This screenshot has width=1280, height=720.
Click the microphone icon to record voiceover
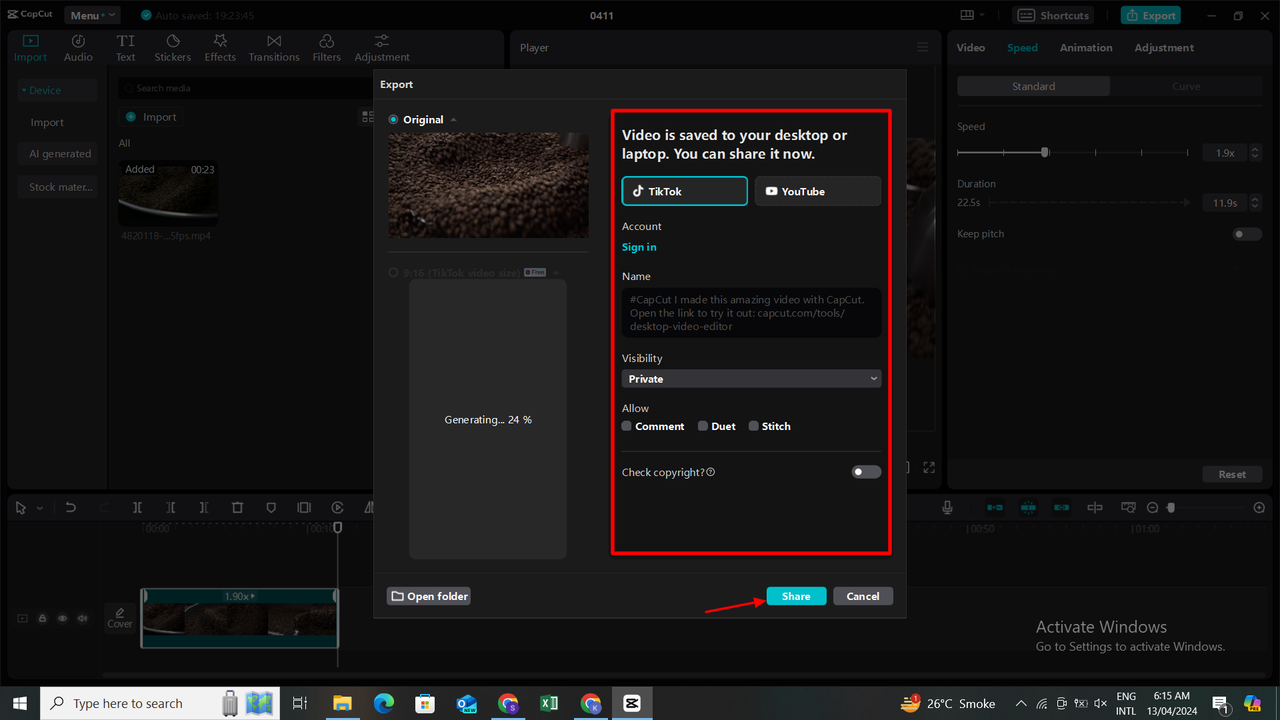[x=946, y=507]
